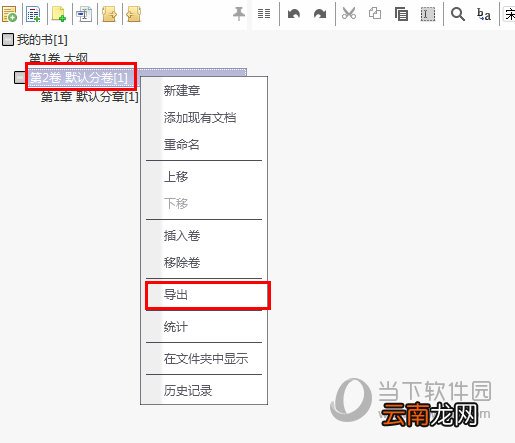The image size is (515, 443).
Task: Toggle the pin panel icon
Action: pyautogui.click(x=239, y=14)
